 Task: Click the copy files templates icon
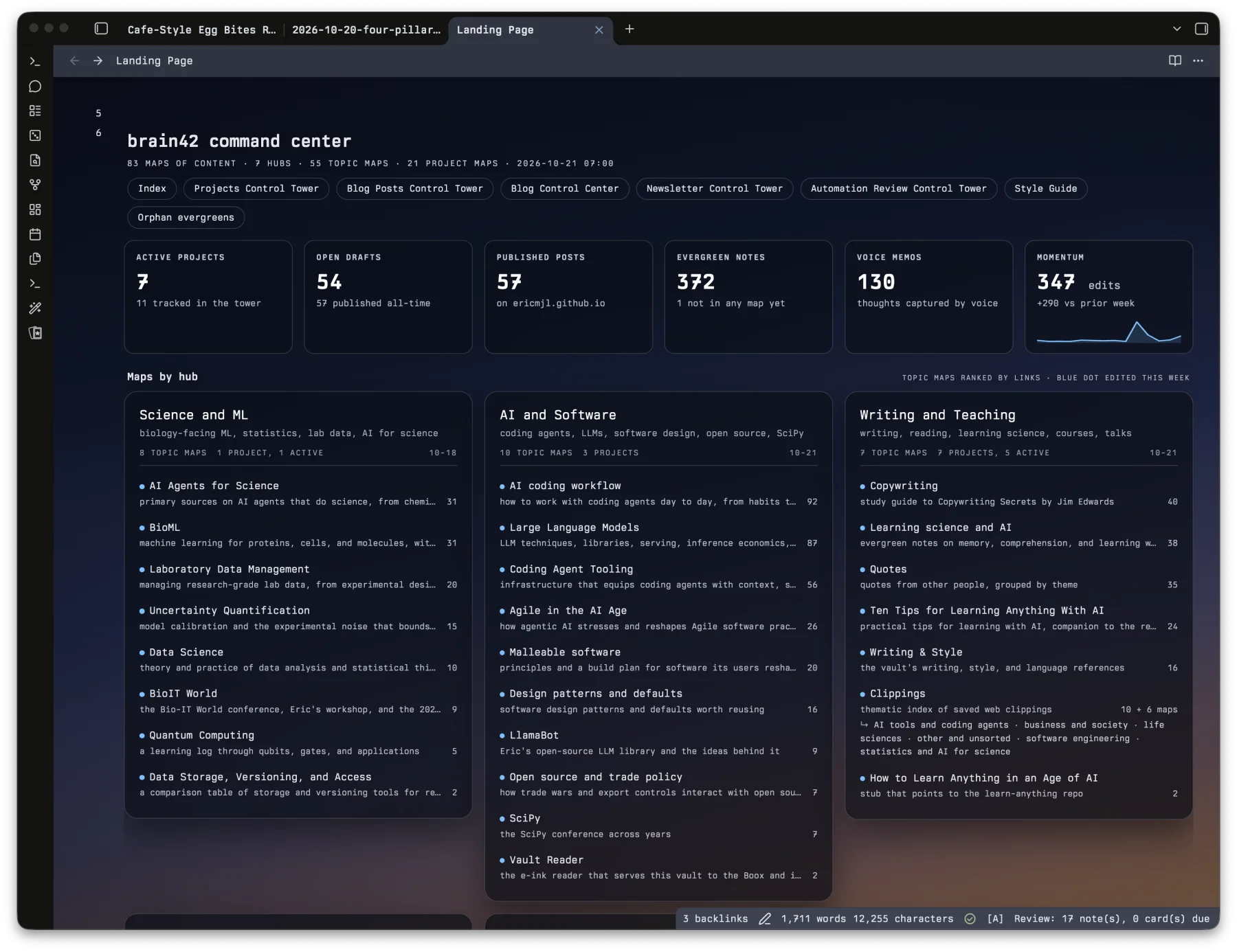[35, 259]
